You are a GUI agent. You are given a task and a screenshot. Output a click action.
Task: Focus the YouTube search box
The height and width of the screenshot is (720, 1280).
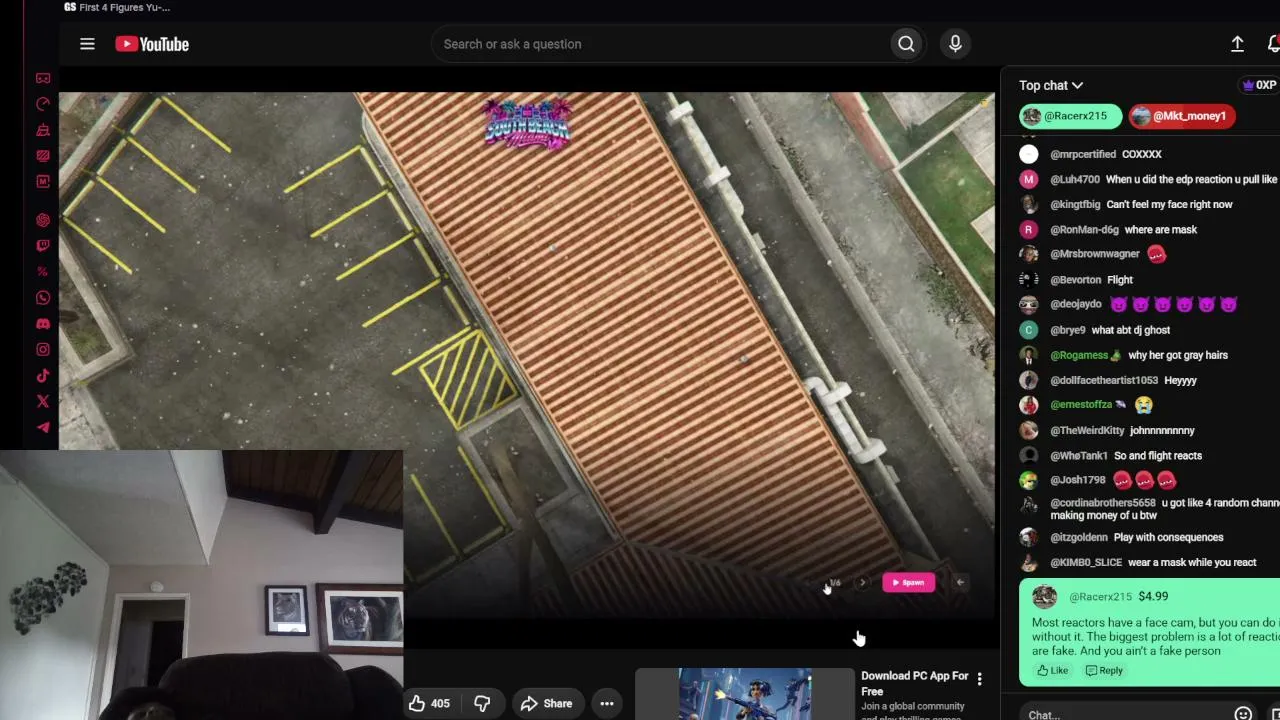[660, 44]
